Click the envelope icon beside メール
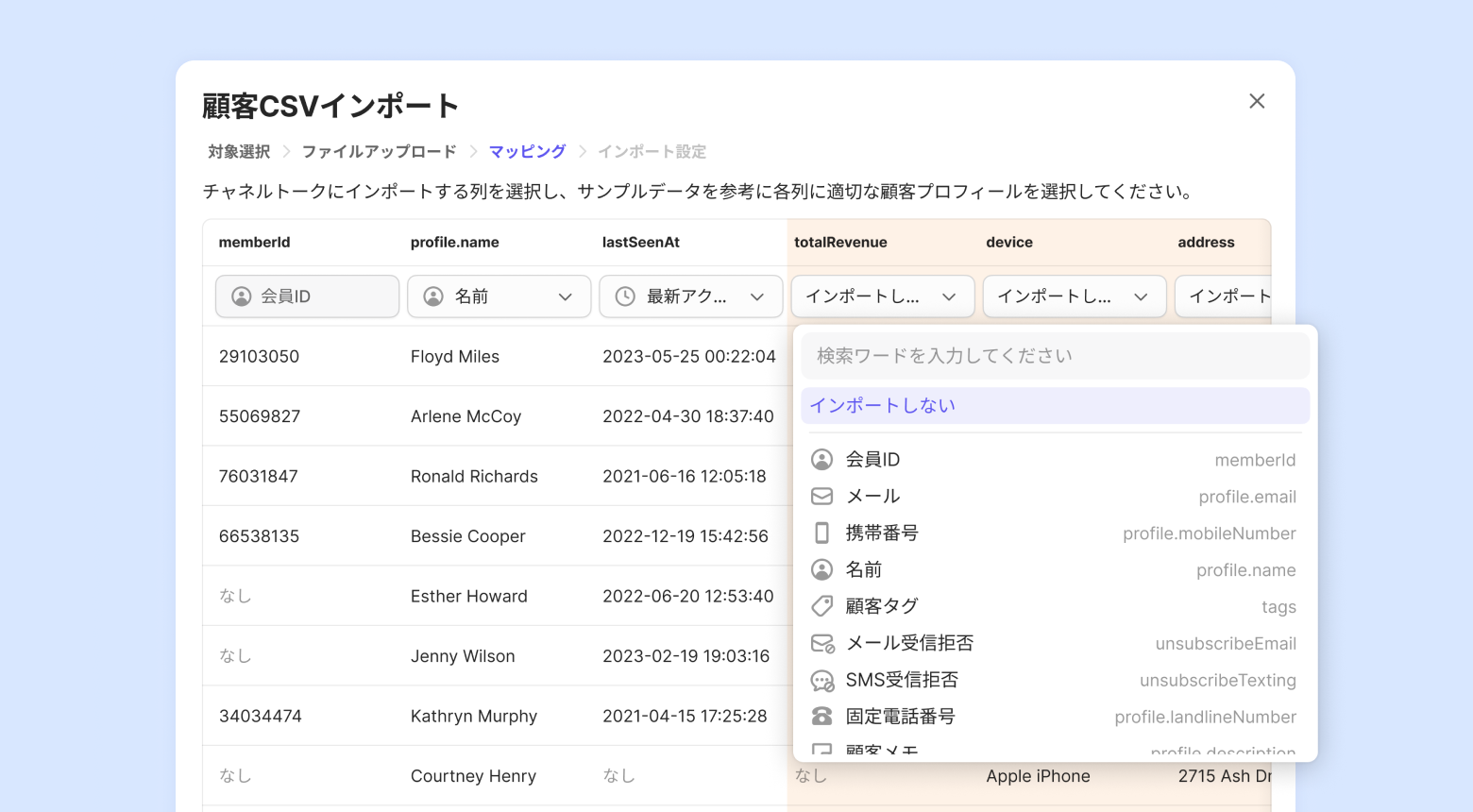 (x=821, y=497)
